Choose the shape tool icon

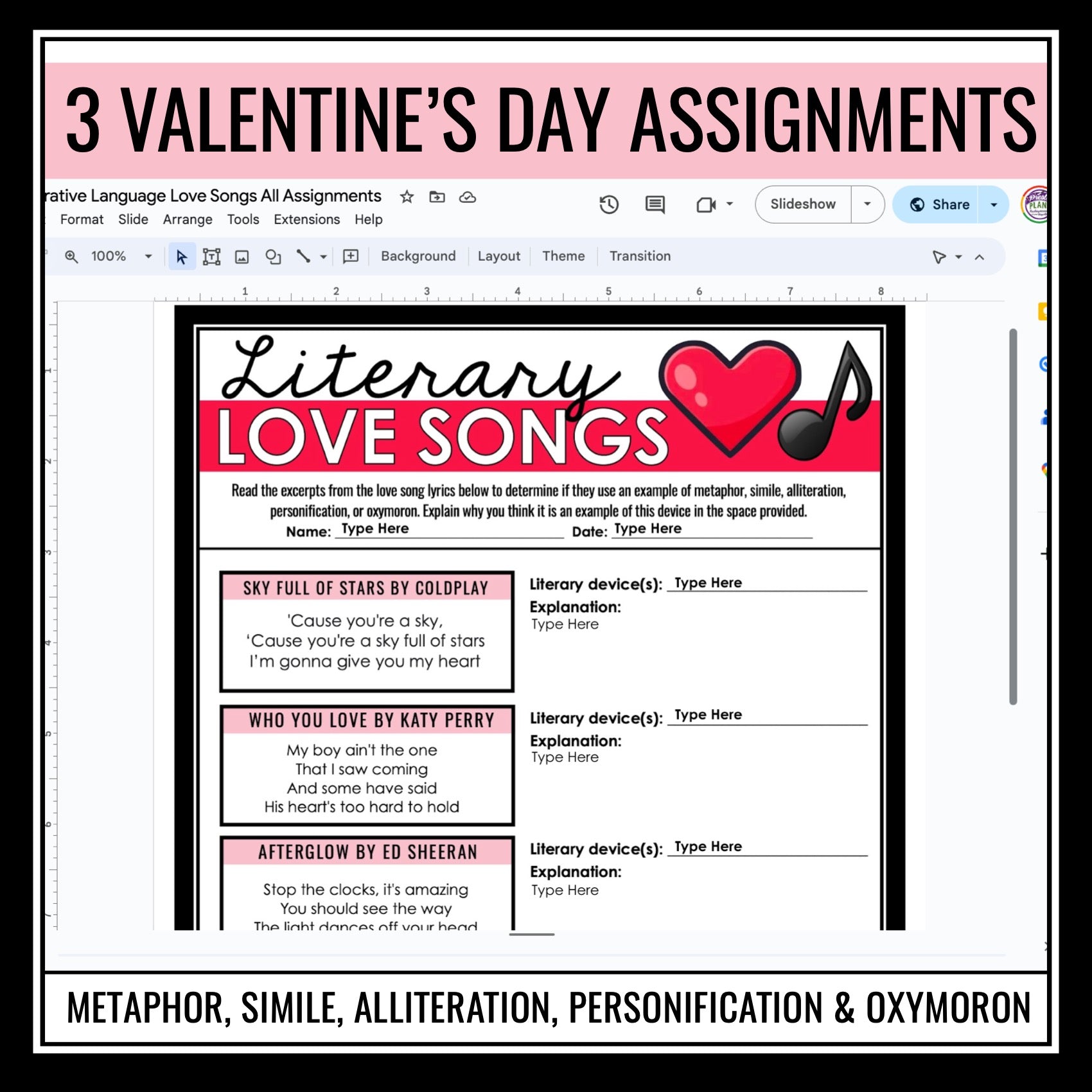coord(273,257)
